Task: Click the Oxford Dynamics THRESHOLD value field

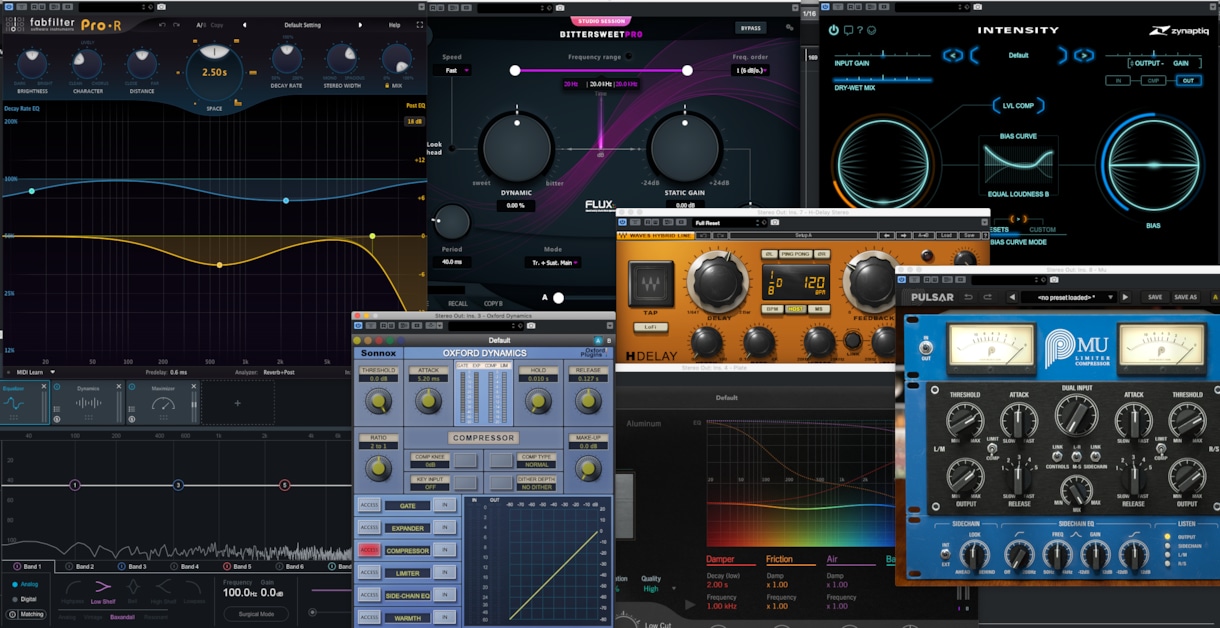Action: [378, 379]
